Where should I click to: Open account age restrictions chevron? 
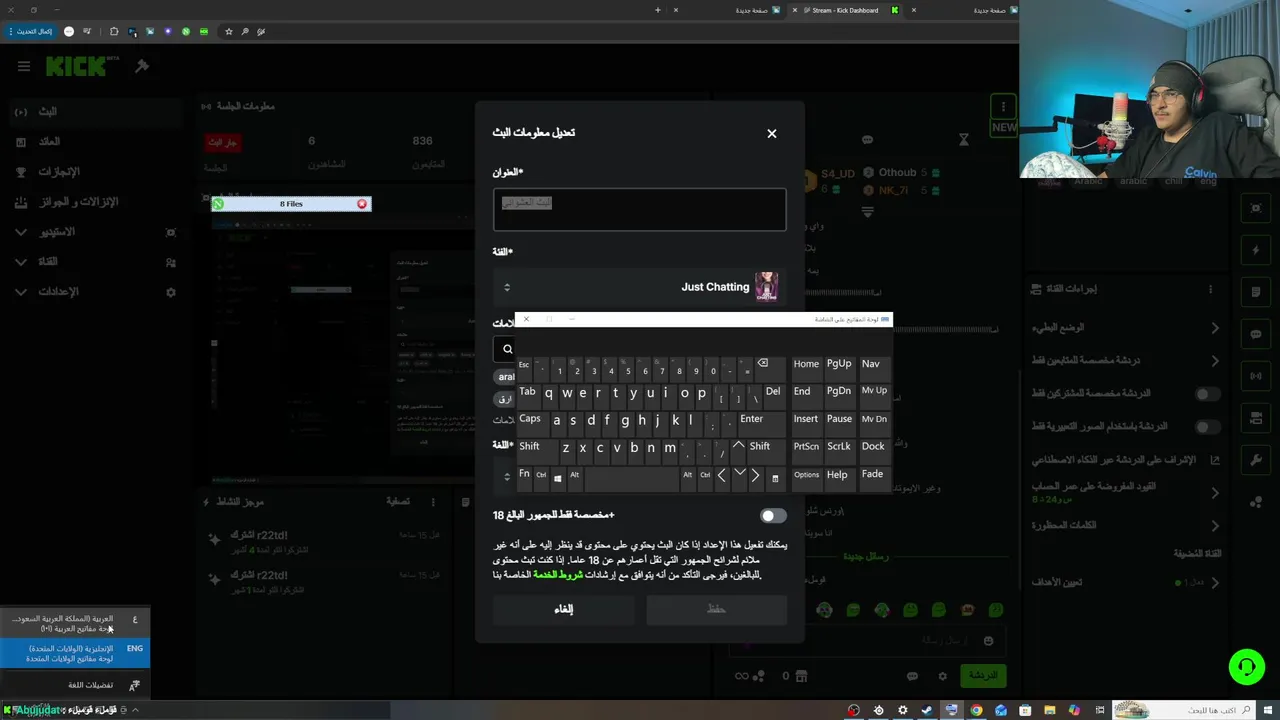point(1215,493)
